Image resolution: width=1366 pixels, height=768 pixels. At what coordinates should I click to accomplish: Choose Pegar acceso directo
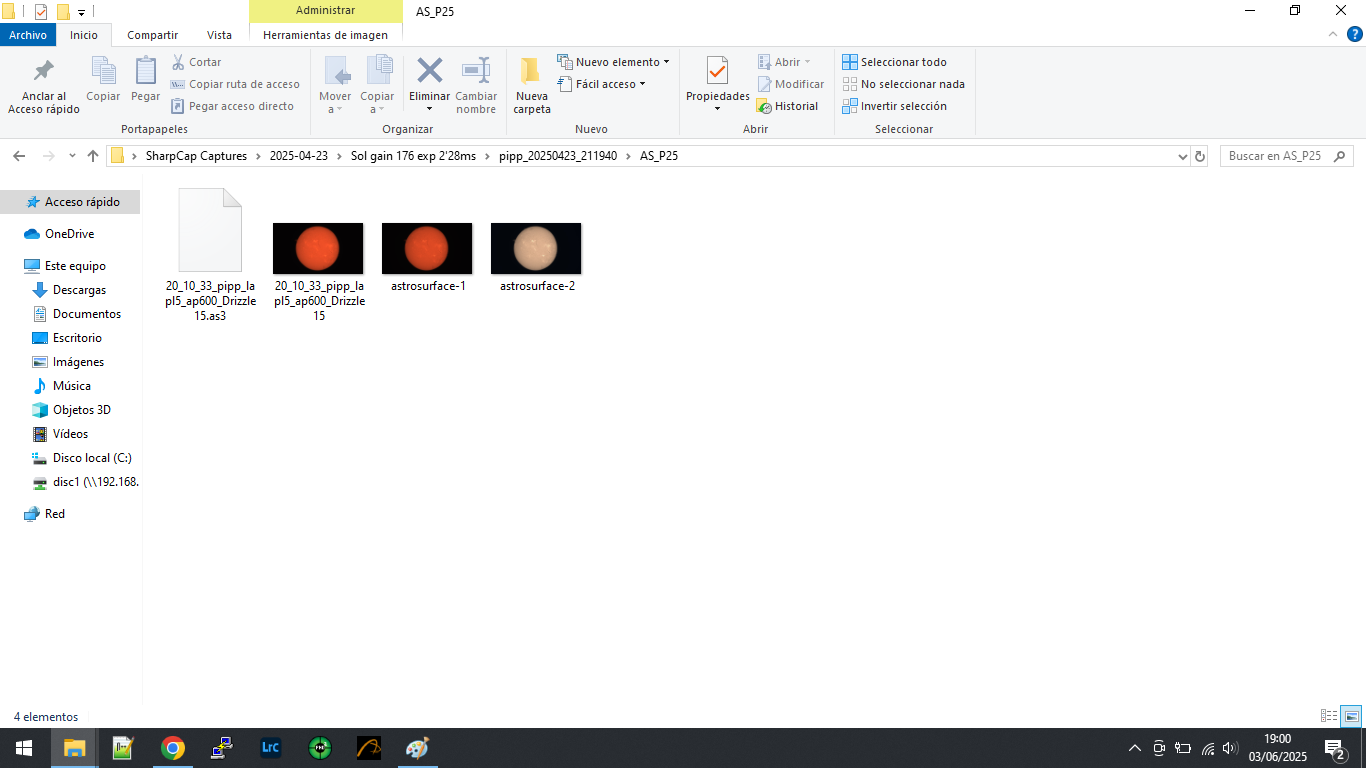pos(232,106)
